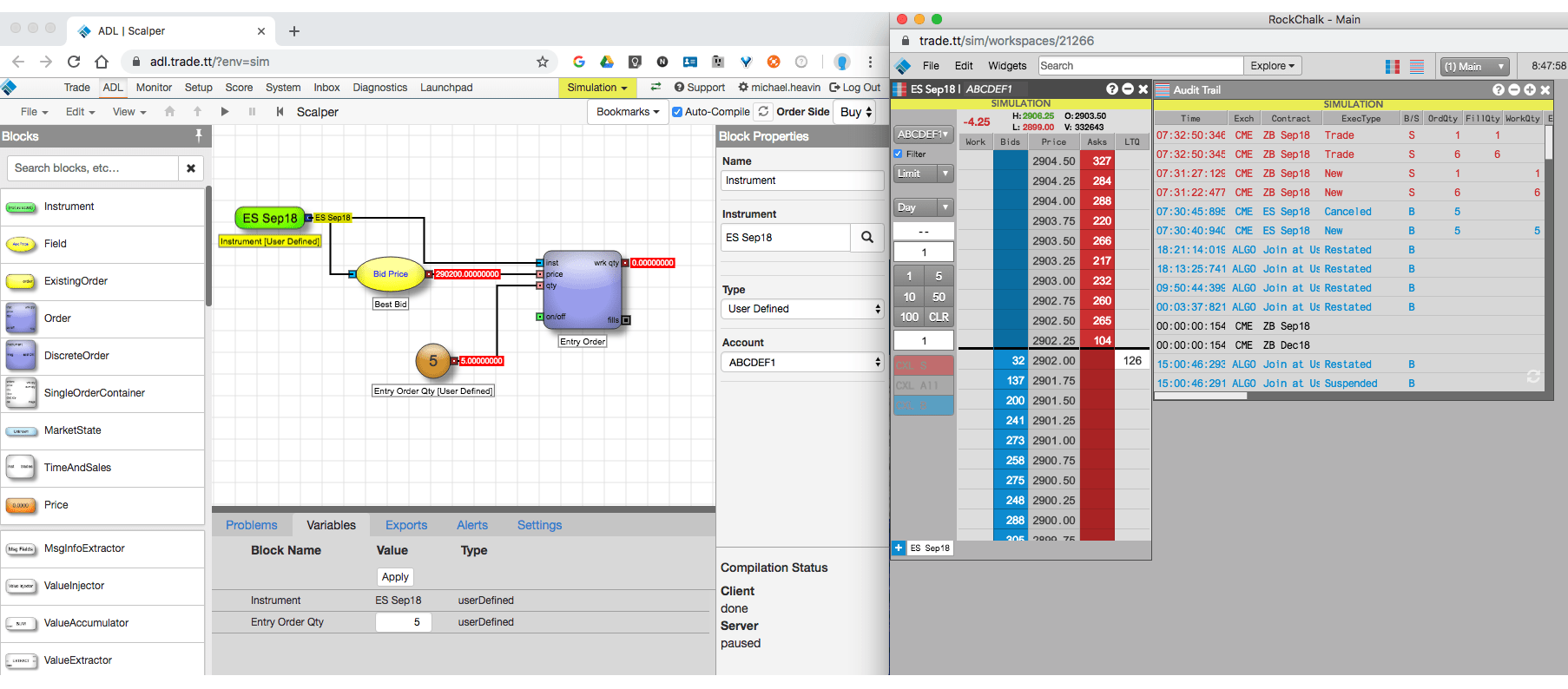Image resolution: width=1568 pixels, height=689 pixels.
Task: Click the up arrow icon in ADL toolbar
Action: [x=197, y=112]
